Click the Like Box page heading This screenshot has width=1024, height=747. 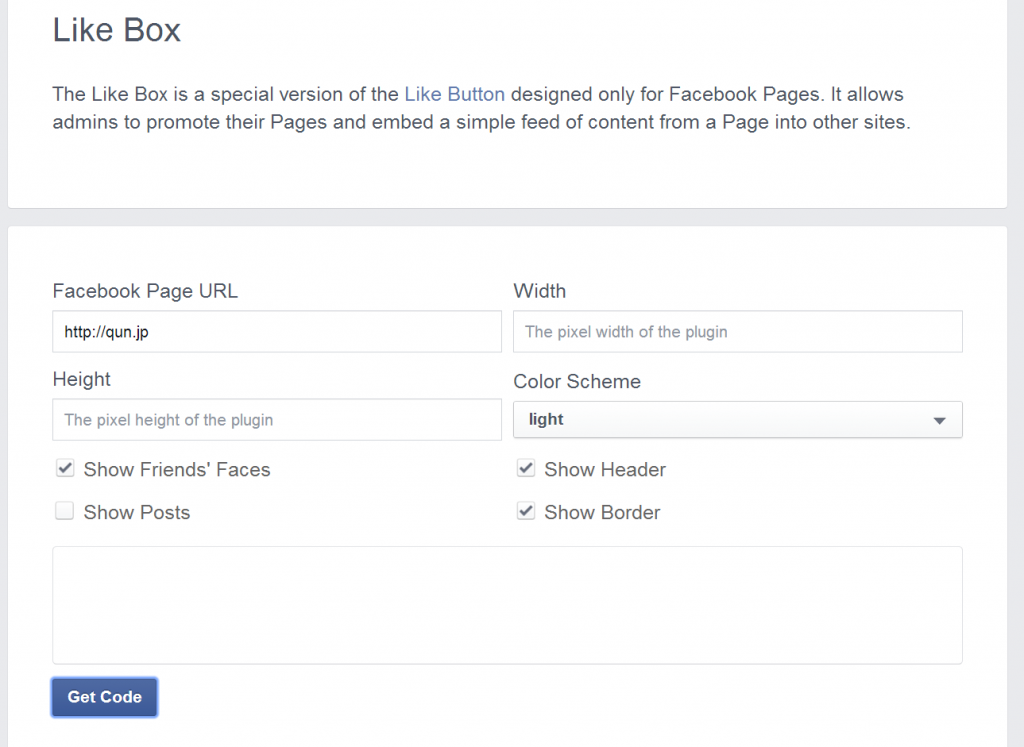point(117,30)
